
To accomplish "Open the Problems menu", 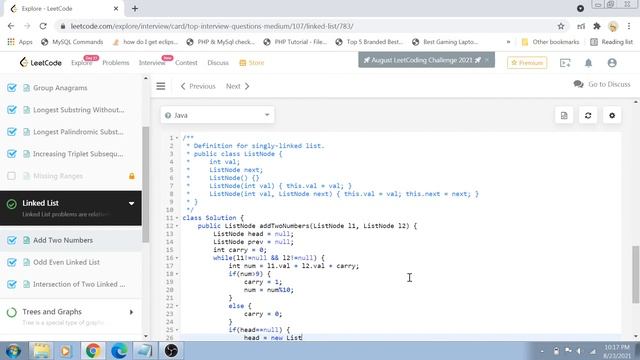I will point(116,62).
